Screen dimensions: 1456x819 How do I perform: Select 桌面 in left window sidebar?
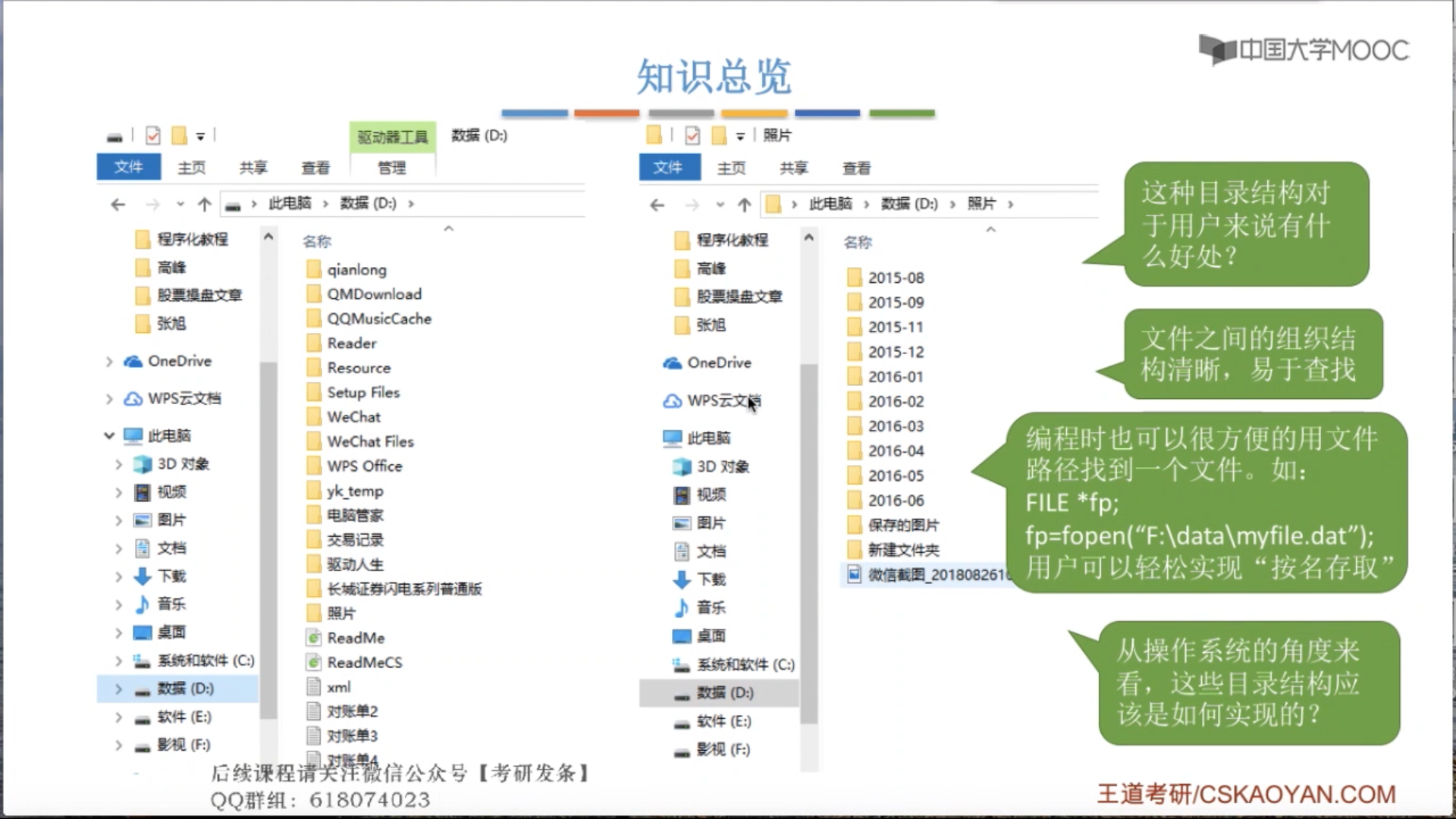point(160,632)
